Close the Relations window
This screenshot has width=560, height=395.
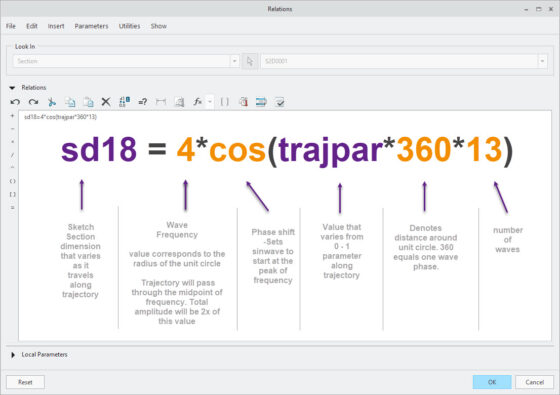click(551, 9)
